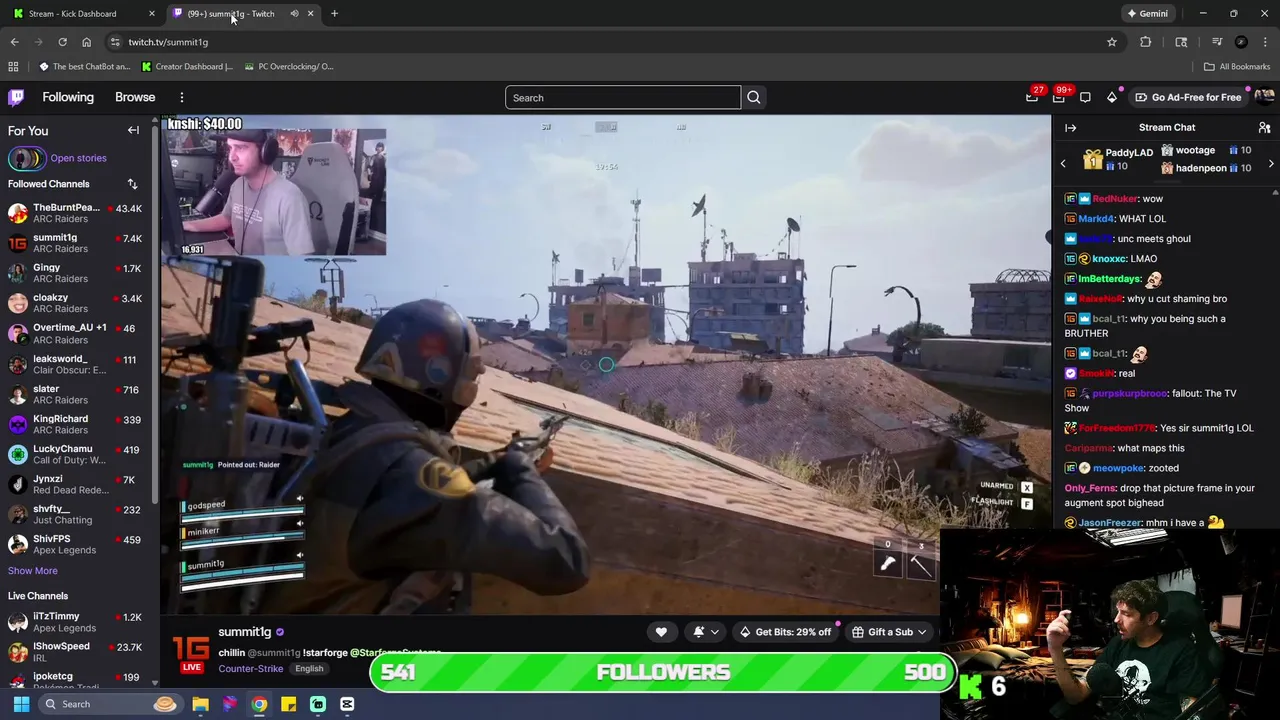This screenshot has height=720, width=1280.
Task: Open PC Overclocking bookmark
Action: click(289, 67)
